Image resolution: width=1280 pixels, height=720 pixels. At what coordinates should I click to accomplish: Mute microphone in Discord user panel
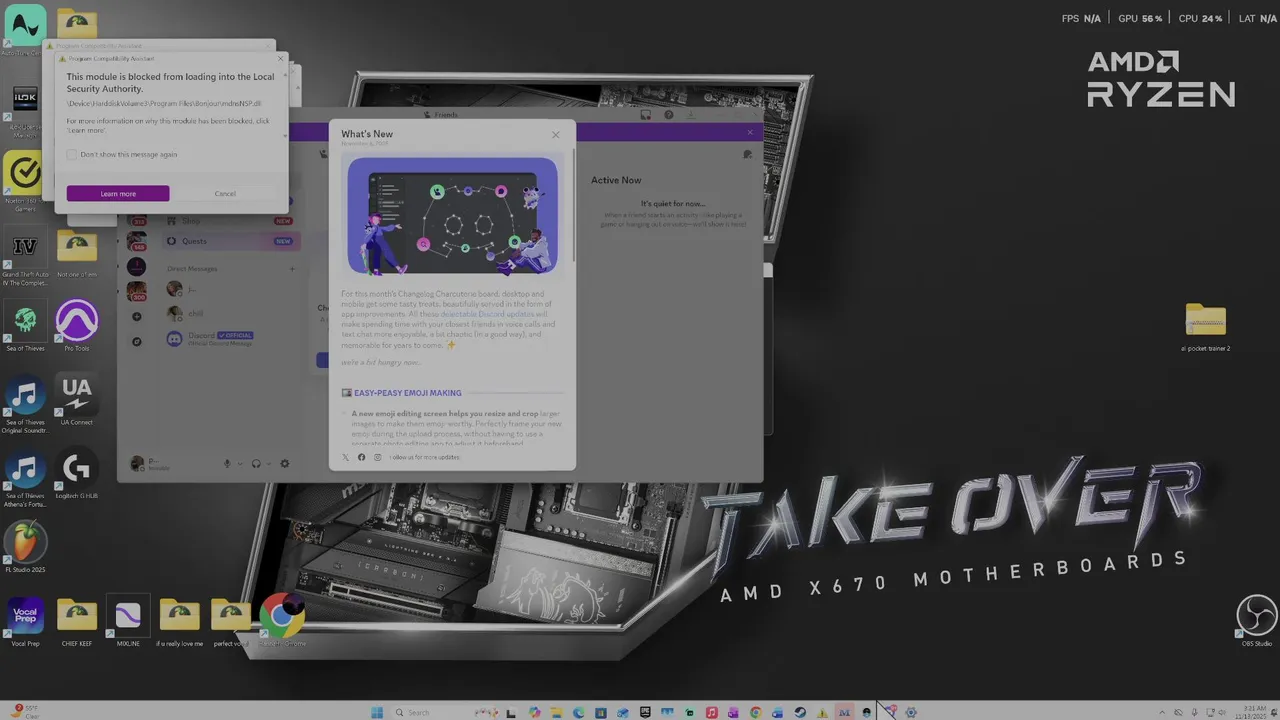228,463
